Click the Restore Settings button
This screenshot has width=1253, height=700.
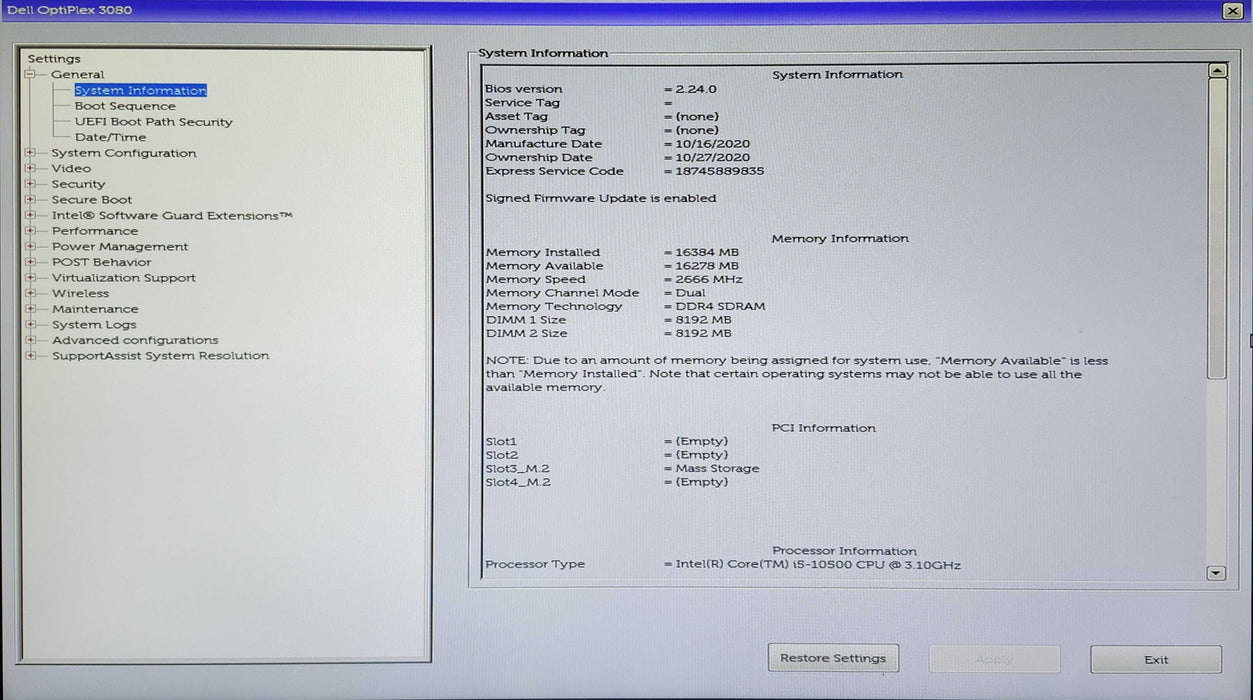tap(833, 658)
